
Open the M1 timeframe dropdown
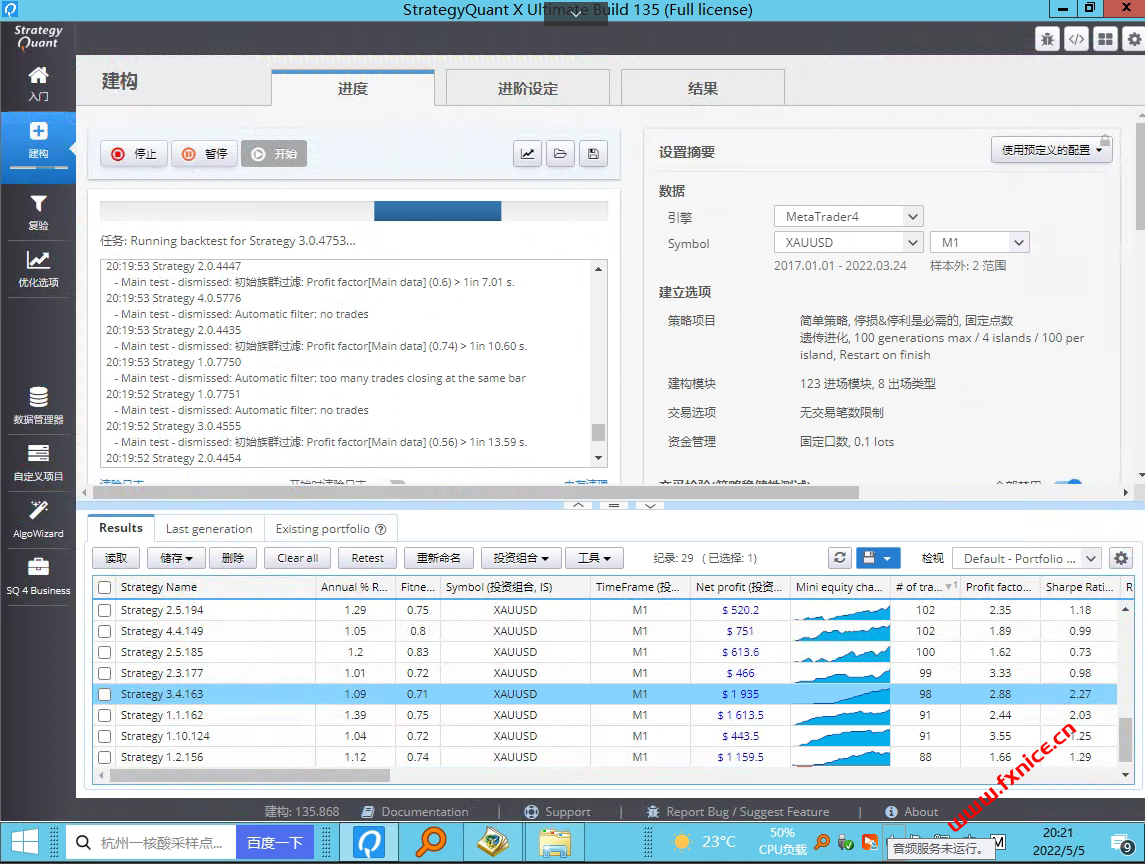[x=979, y=242]
